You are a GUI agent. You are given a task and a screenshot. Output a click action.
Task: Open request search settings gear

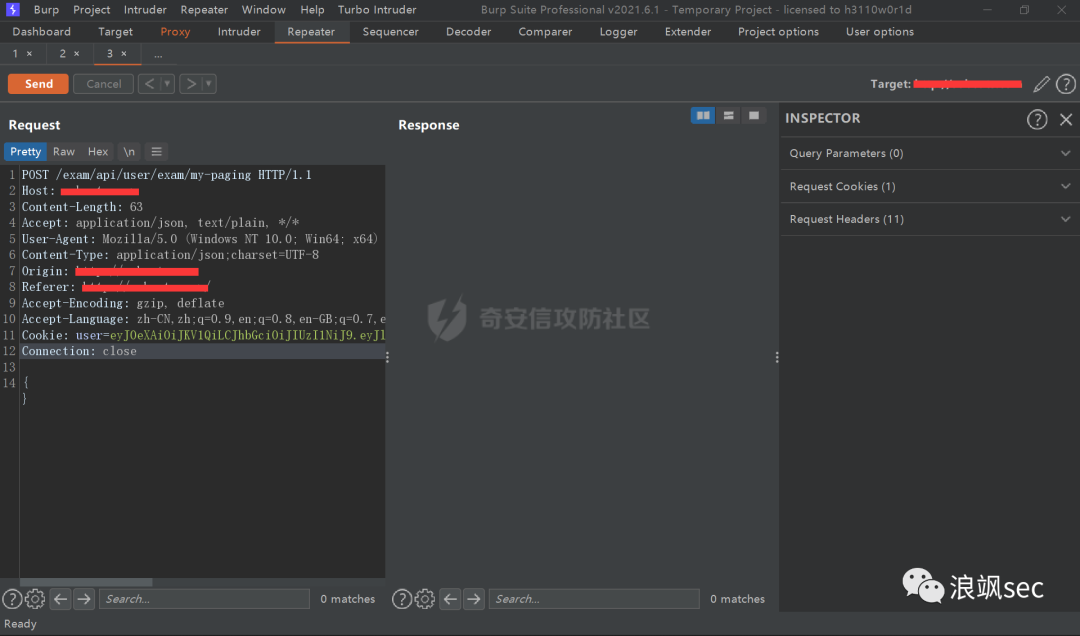click(x=35, y=599)
